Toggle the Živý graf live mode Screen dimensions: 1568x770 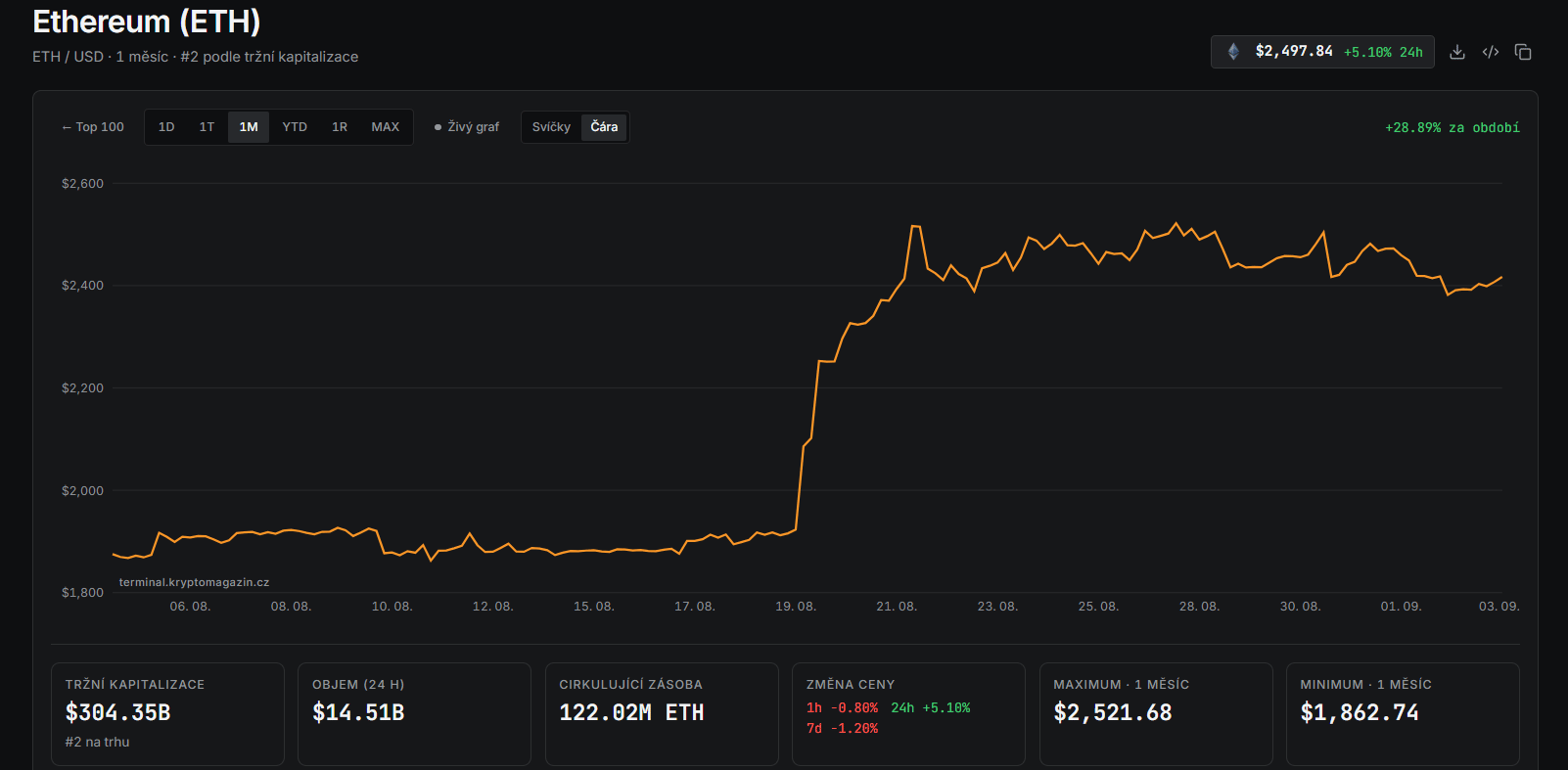(x=467, y=127)
